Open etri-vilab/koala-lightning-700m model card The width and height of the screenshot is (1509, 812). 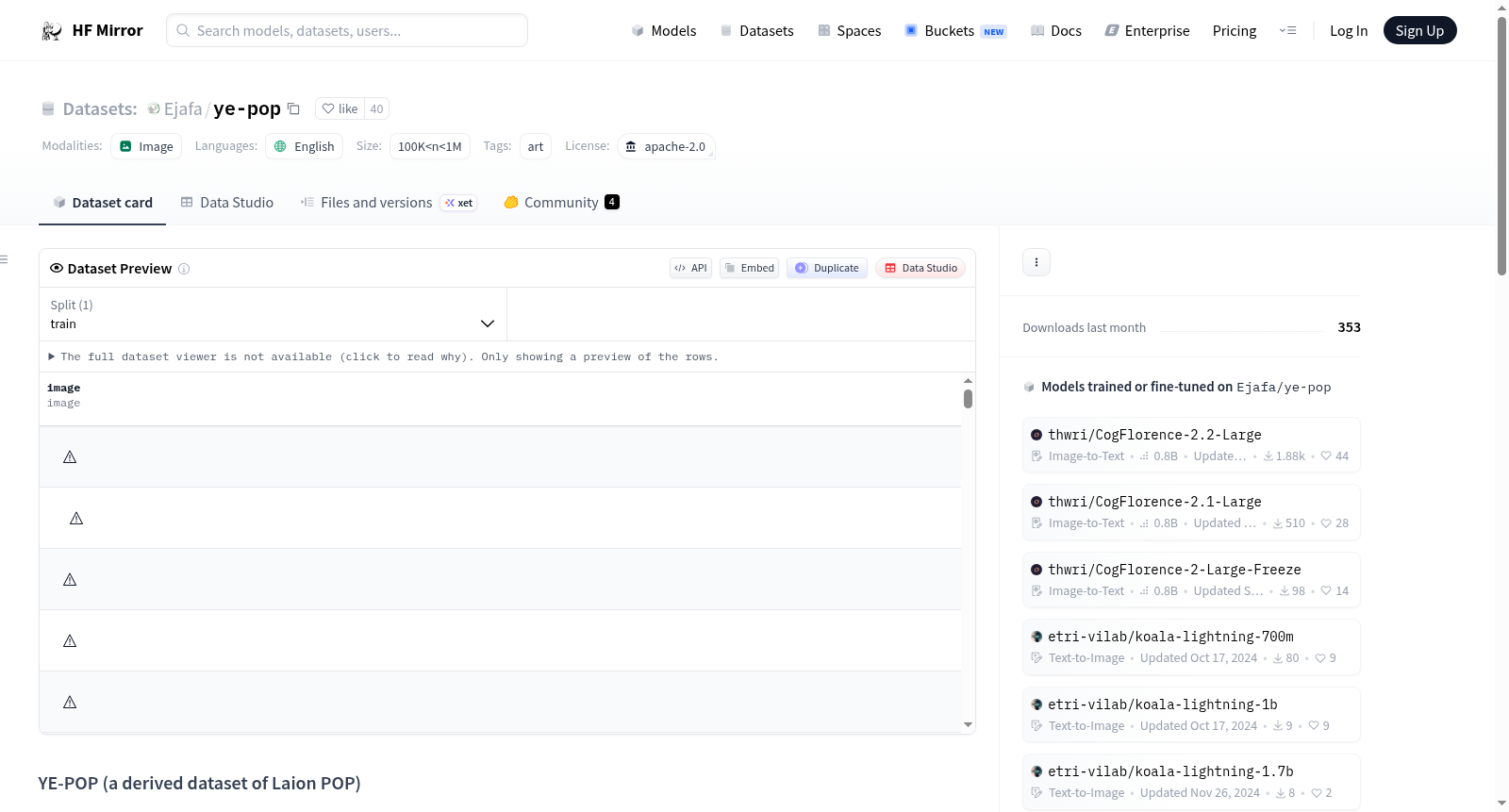pyautogui.click(x=1191, y=647)
